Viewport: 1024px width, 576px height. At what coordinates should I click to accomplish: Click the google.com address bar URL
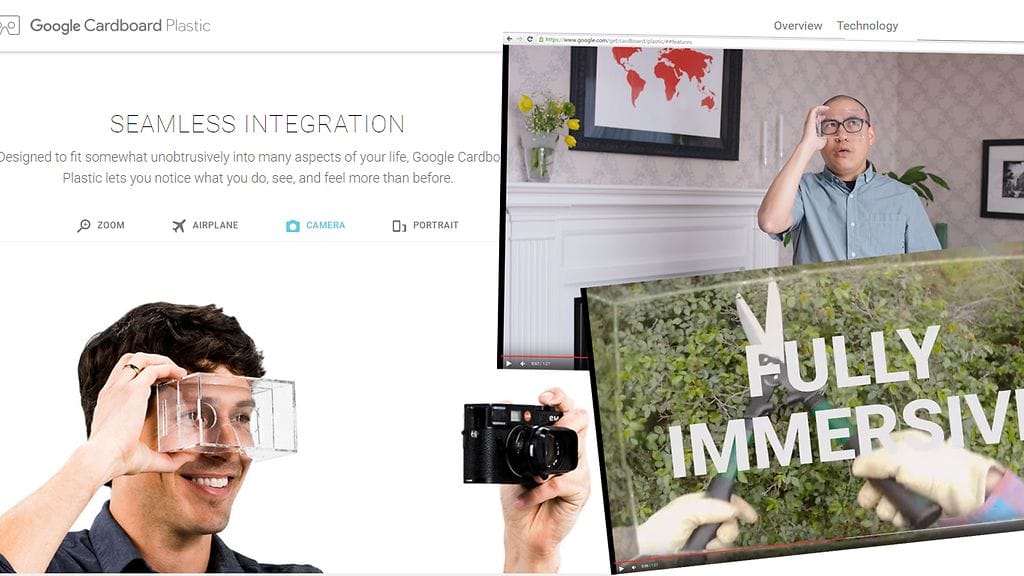pos(619,41)
